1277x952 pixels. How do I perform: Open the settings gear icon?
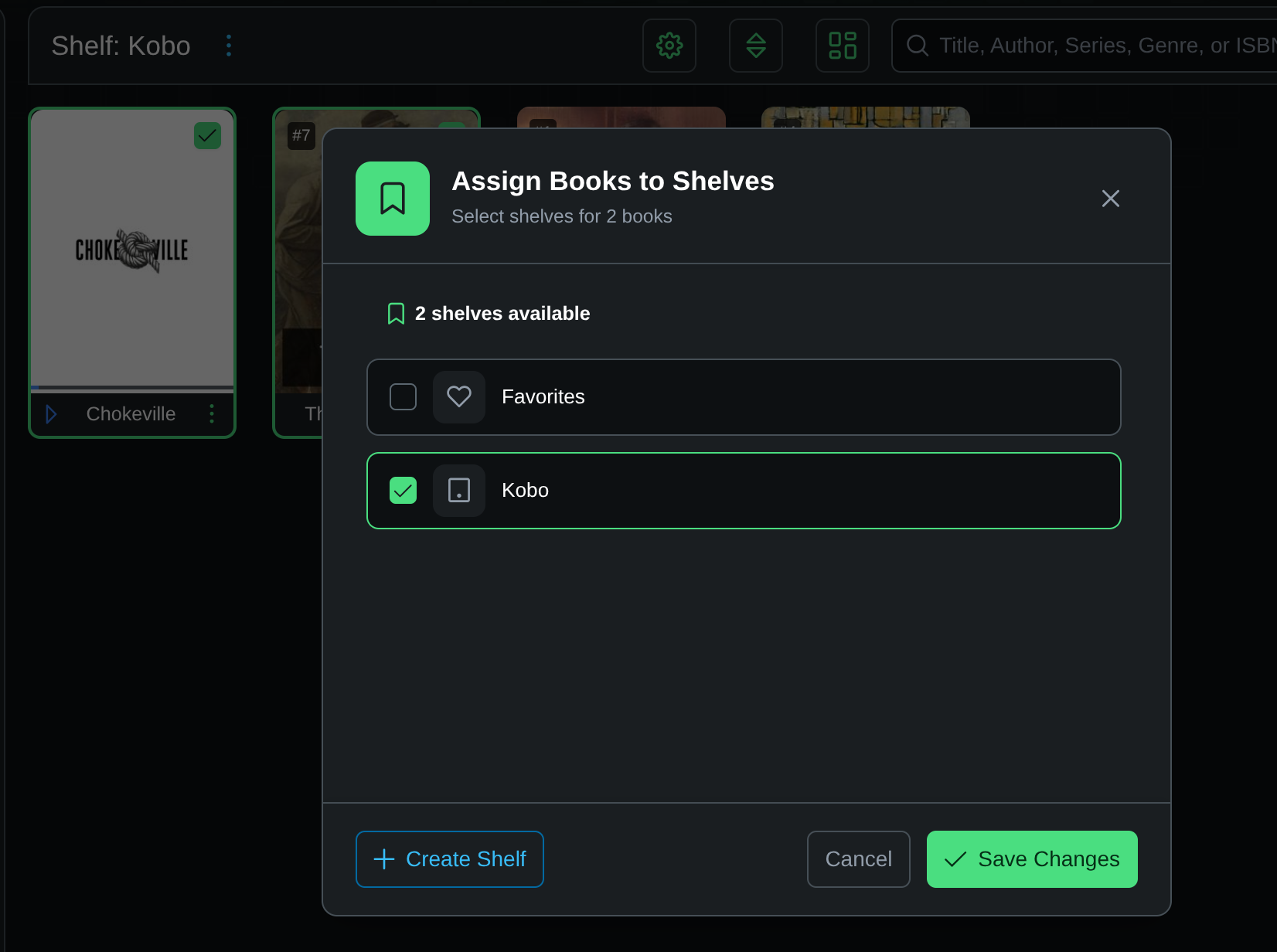669,45
